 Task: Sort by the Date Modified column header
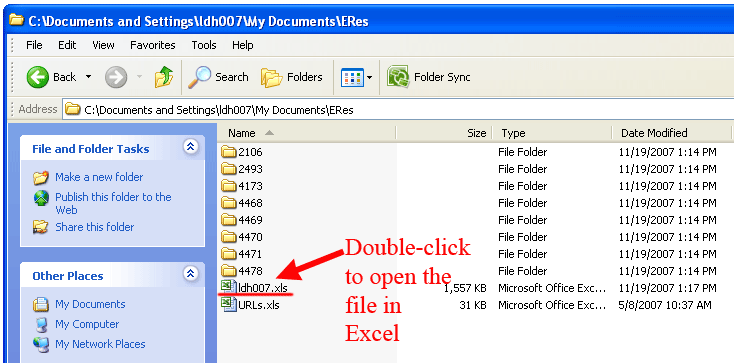[672, 133]
